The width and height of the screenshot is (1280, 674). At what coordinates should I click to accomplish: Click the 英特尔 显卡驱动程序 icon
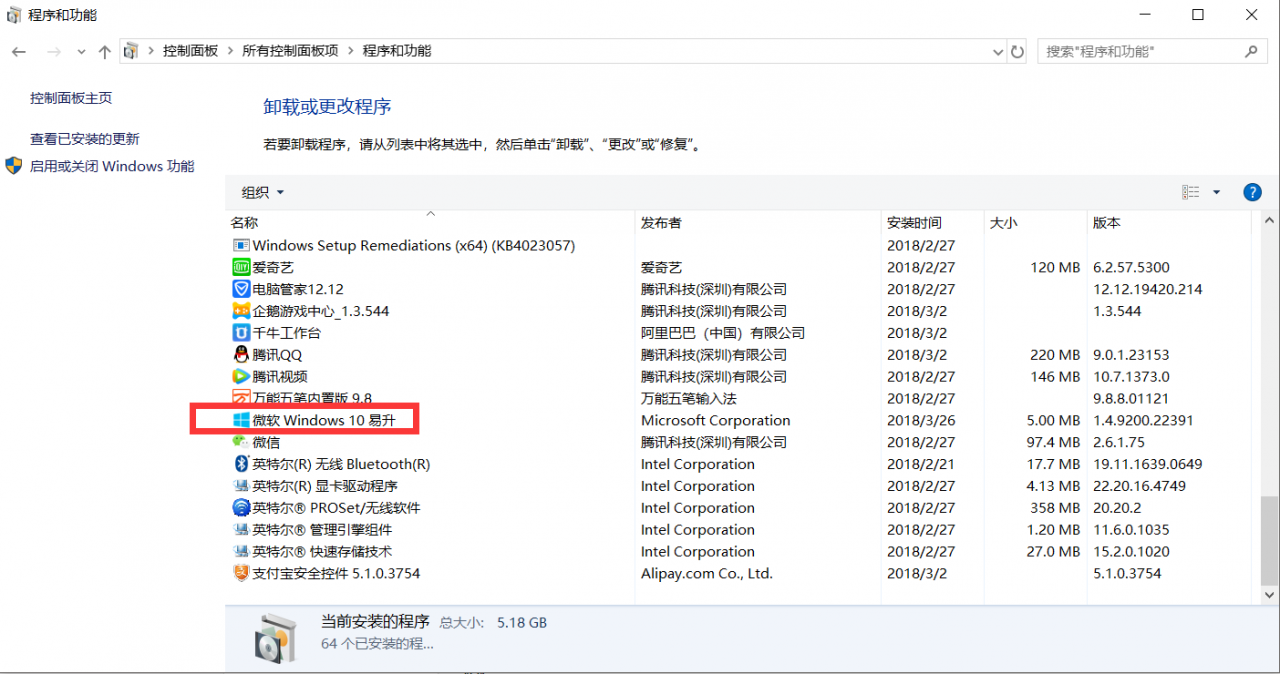(x=241, y=486)
